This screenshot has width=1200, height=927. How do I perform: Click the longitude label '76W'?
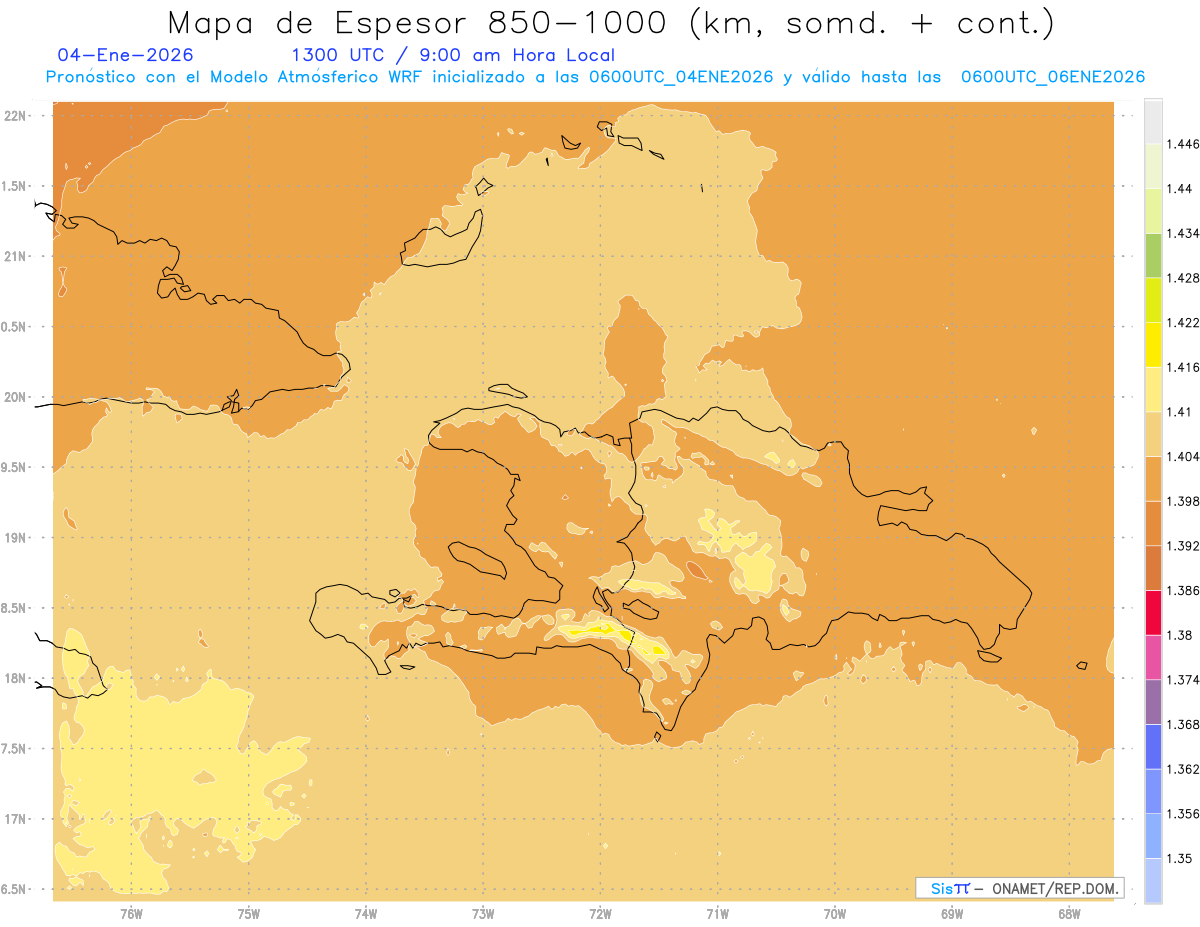[x=131, y=914]
